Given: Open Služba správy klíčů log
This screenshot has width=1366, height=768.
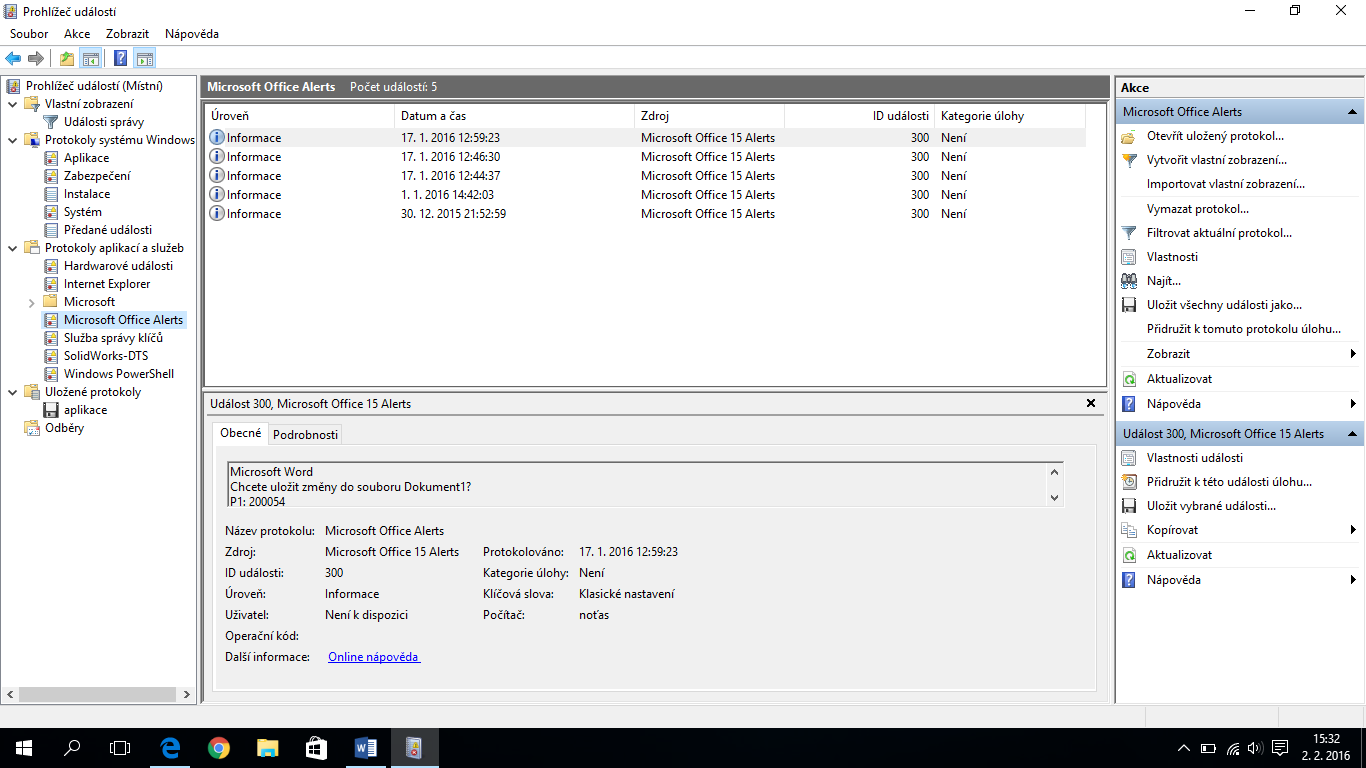Looking at the screenshot, I should 113,338.
